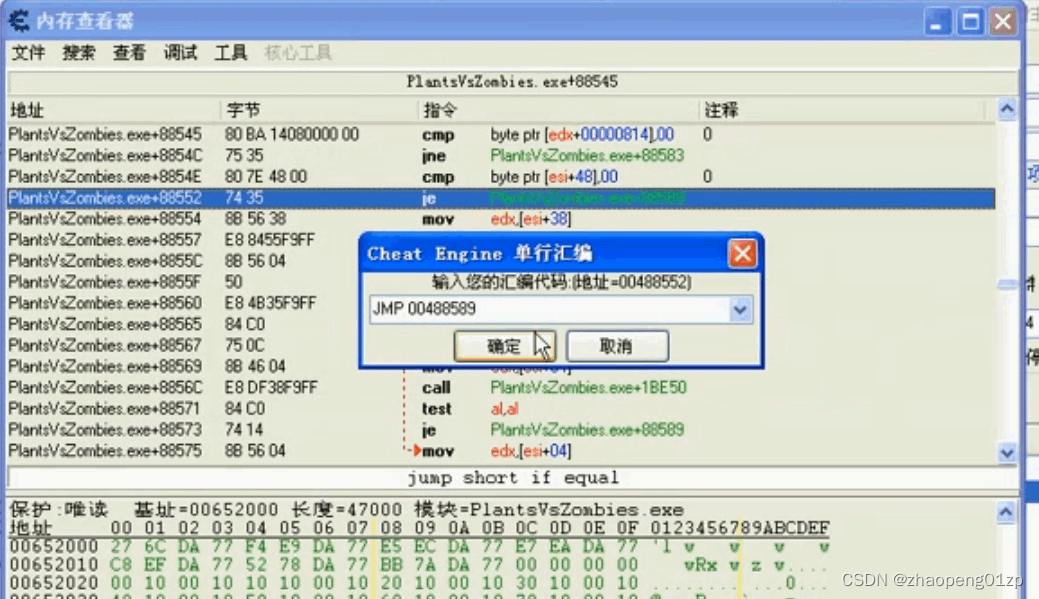Close the Cheat Engine 单行汇编 dialog

pos(742,253)
